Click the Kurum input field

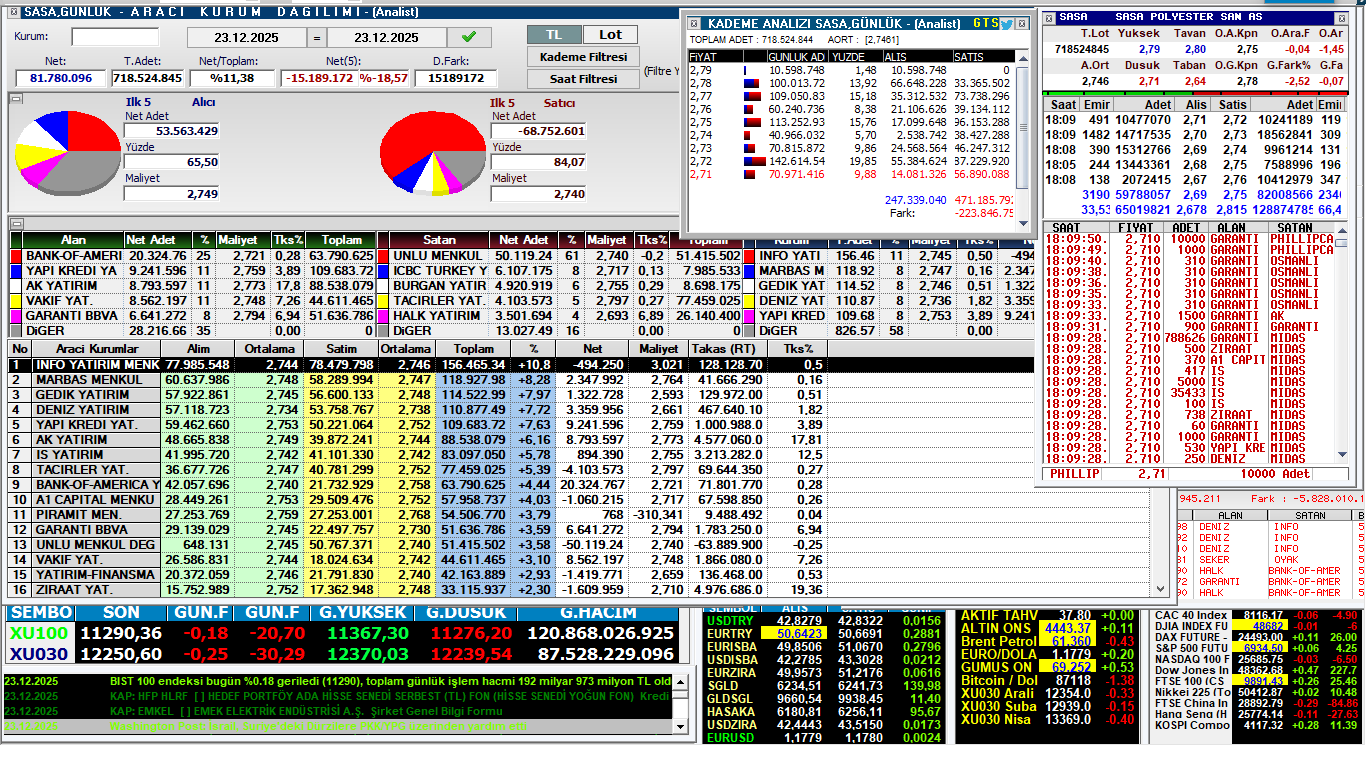[115, 37]
